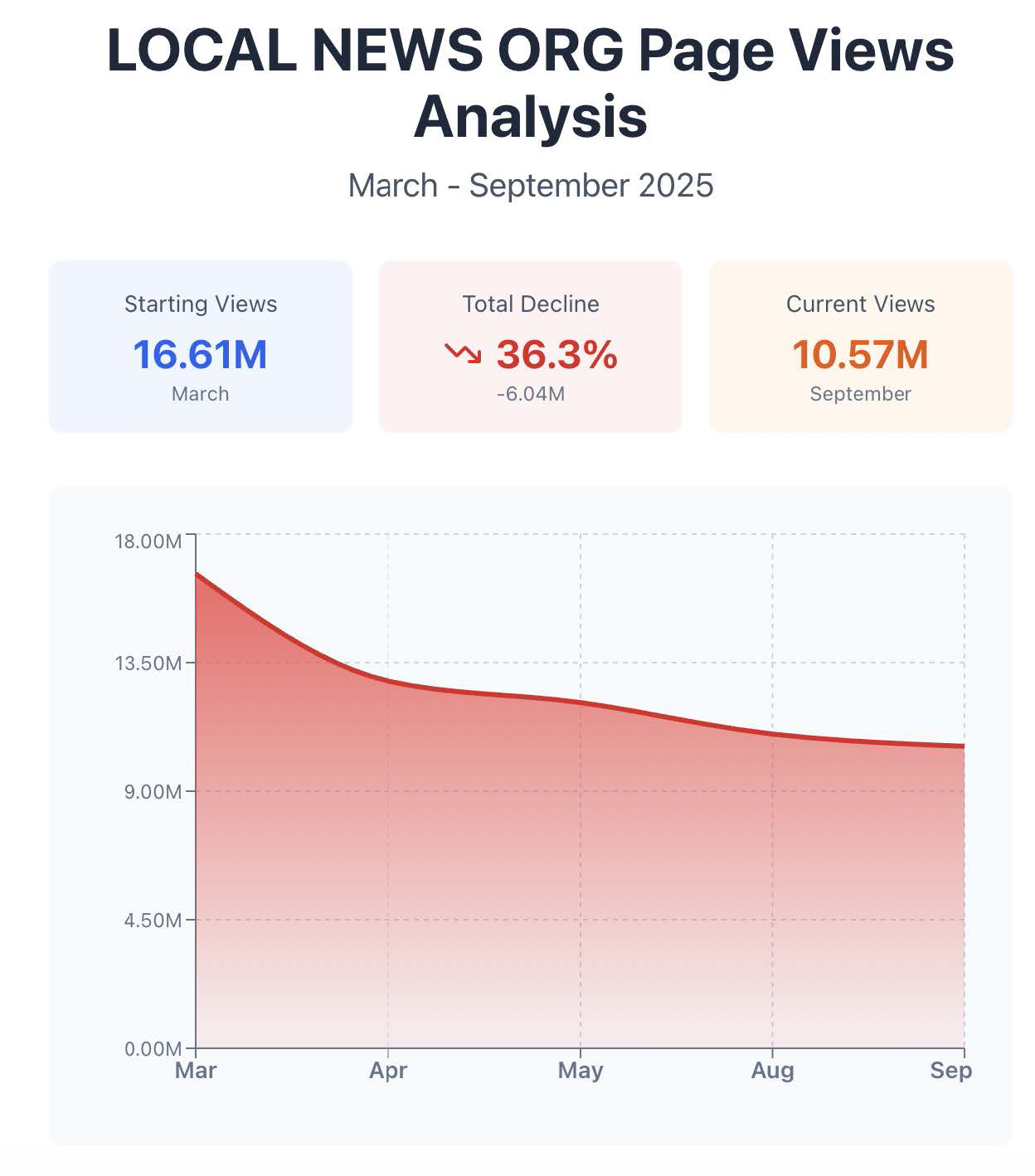Screen dimensions: 1035x1176
Task: Click the -6.04M decline amount text
Action: pyautogui.click(x=531, y=394)
